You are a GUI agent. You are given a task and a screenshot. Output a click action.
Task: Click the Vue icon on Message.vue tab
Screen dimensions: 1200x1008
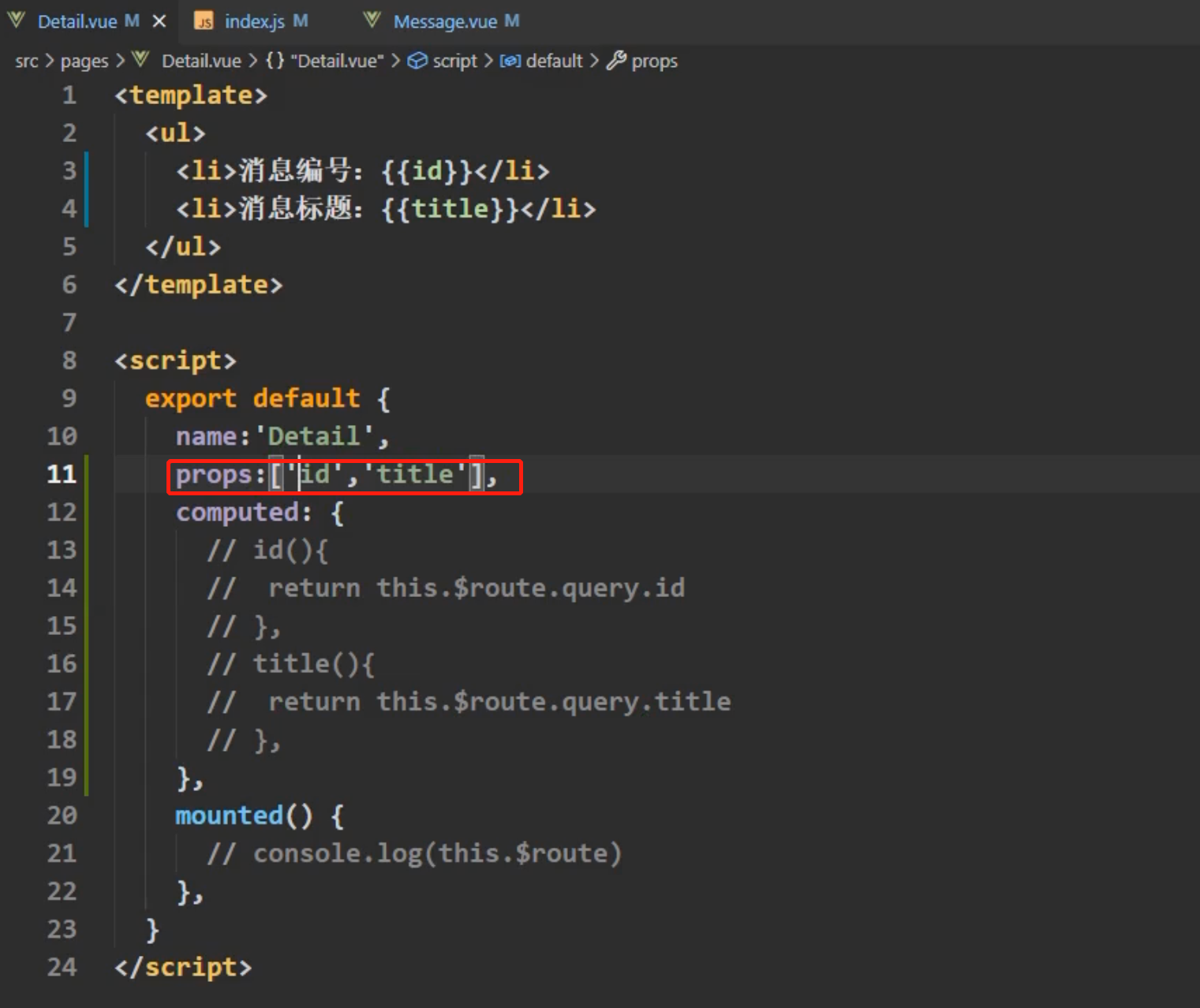[x=372, y=21]
